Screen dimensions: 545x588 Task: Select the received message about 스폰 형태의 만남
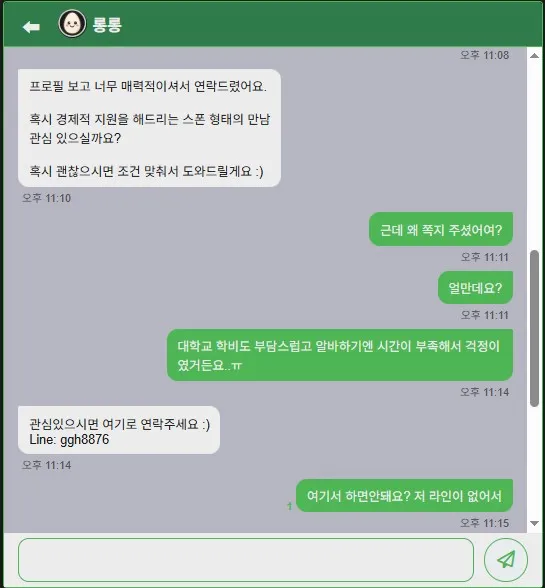coord(149,128)
